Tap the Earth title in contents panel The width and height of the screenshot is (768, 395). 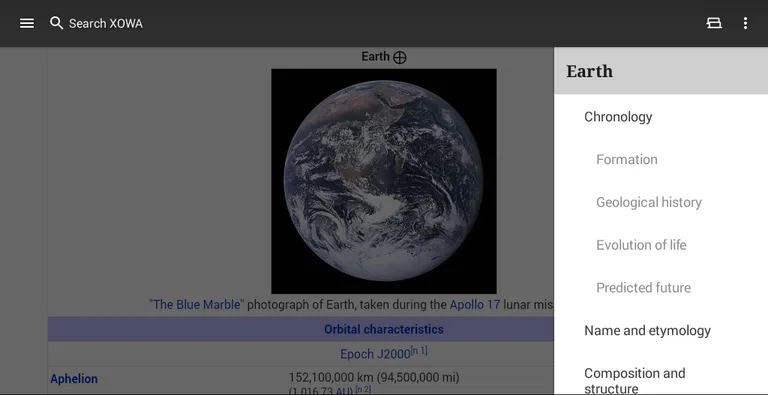(x=589, y=71)
